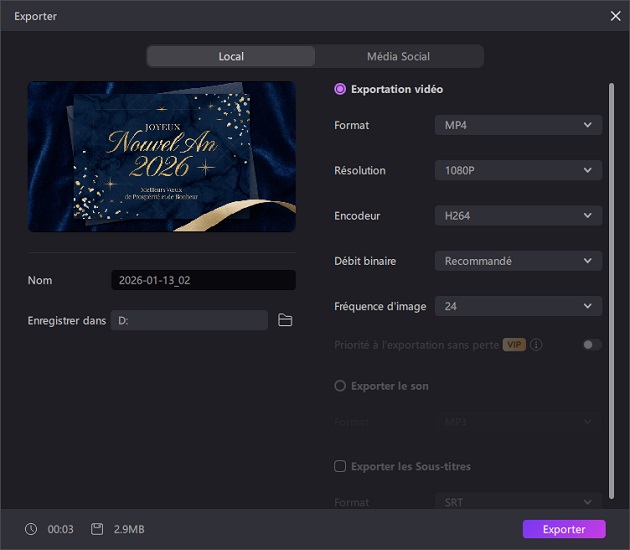Switch to the Média Social tab
The width and height of the screenshot is (630, 550).
398,56
